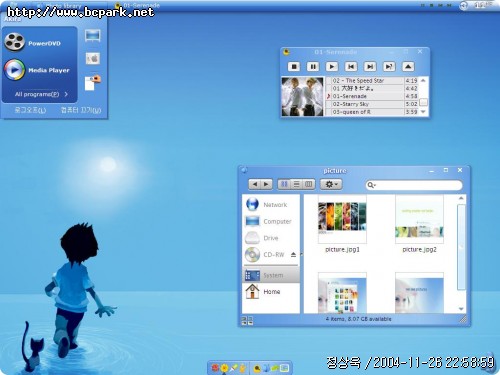500x375 pixels.
Task: Stop playback in the music player
Action: coord(294,67)
